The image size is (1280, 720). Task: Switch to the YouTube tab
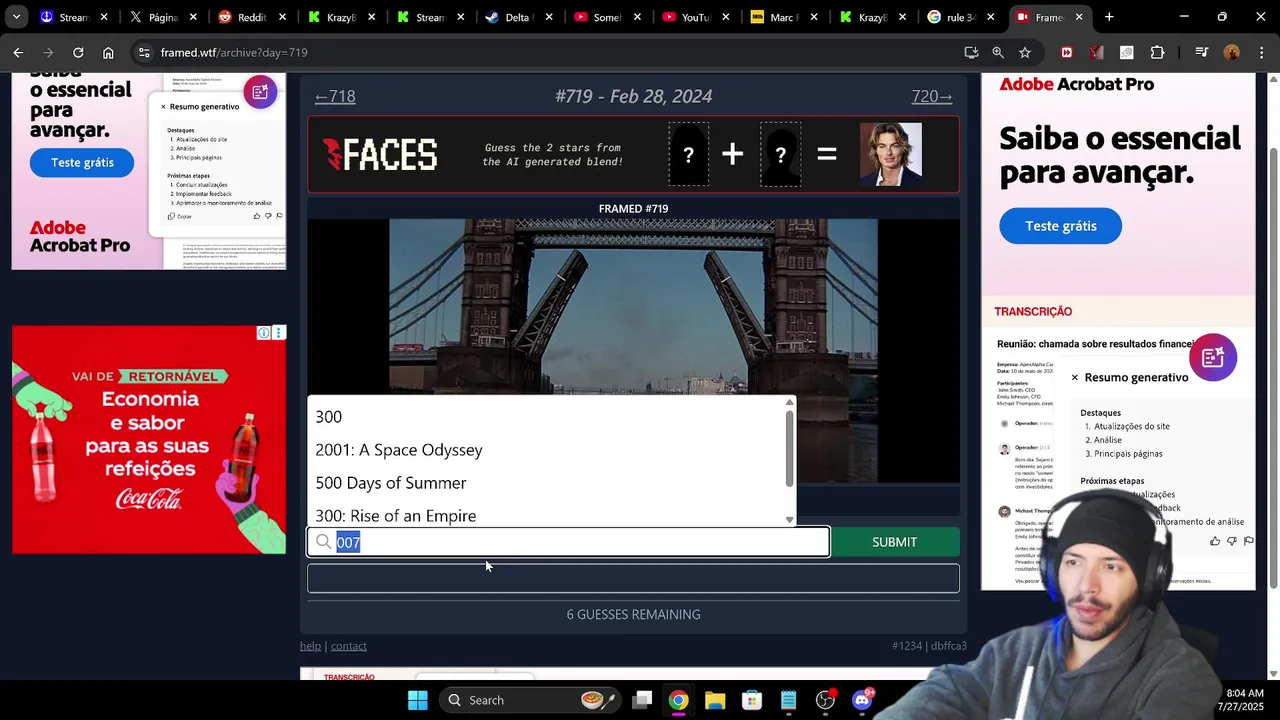pos(696,17)
